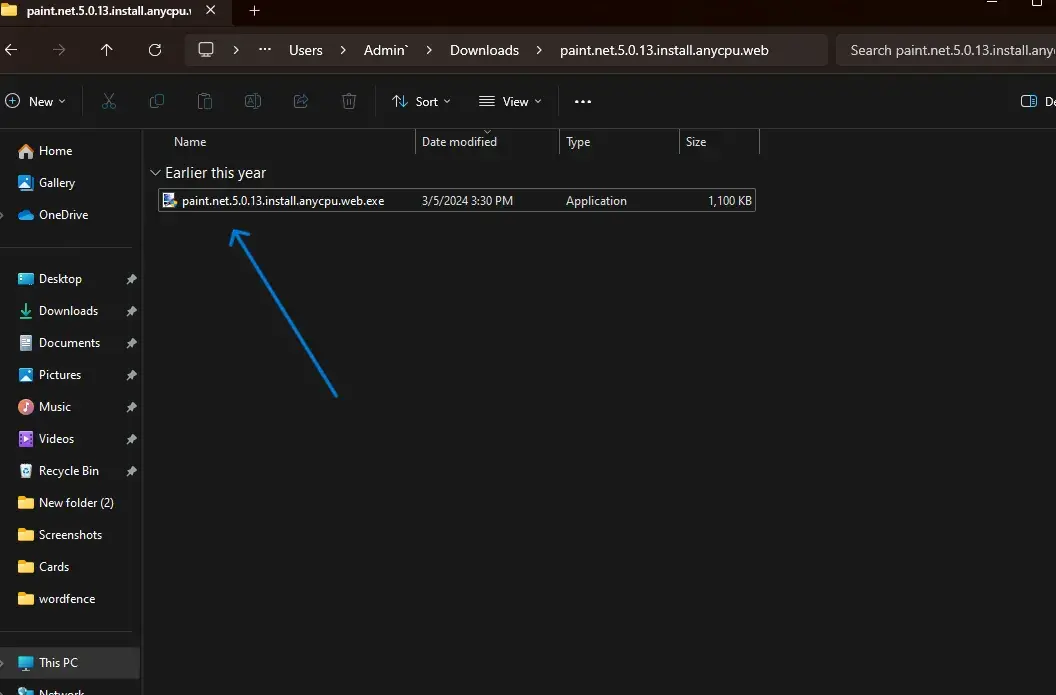Click the Paste icon in the toolbar

[204, 101]
